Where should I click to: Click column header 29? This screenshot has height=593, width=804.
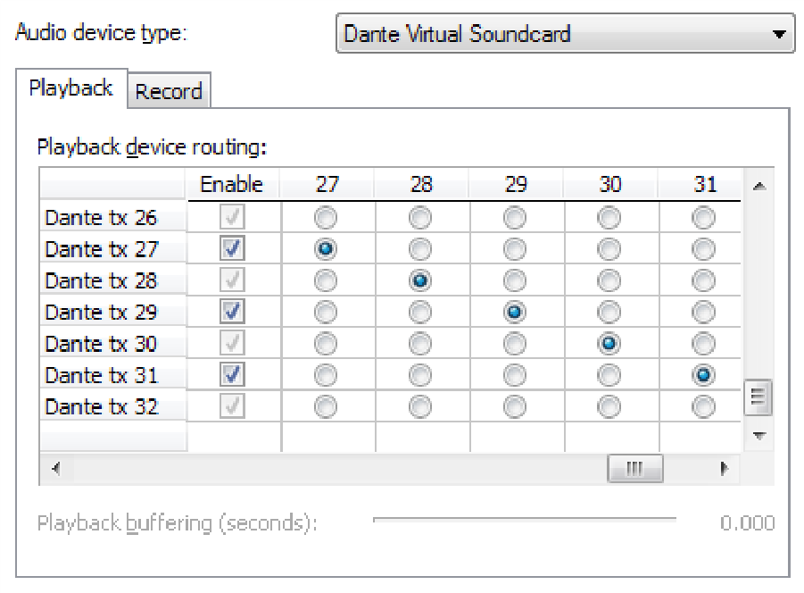pyautogui.click(x=516, y=184)
